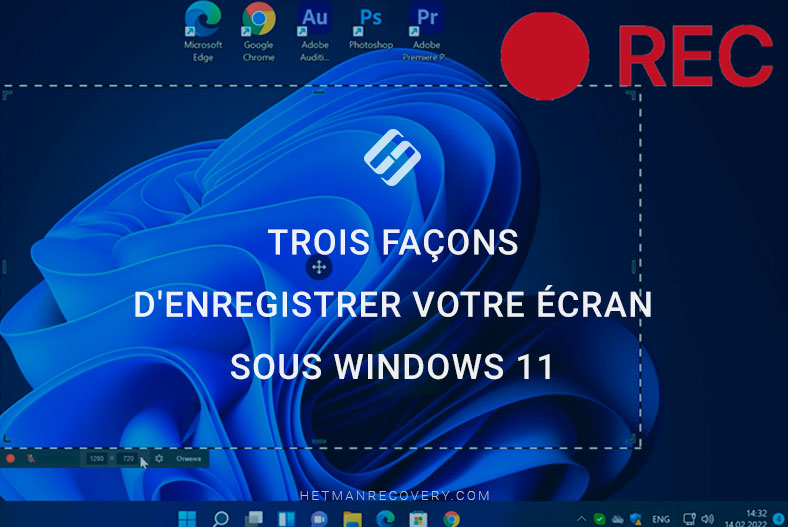Screen dimensions: 788x527
Task: Switch input language via ENG indicator
Action: point(660,519)
